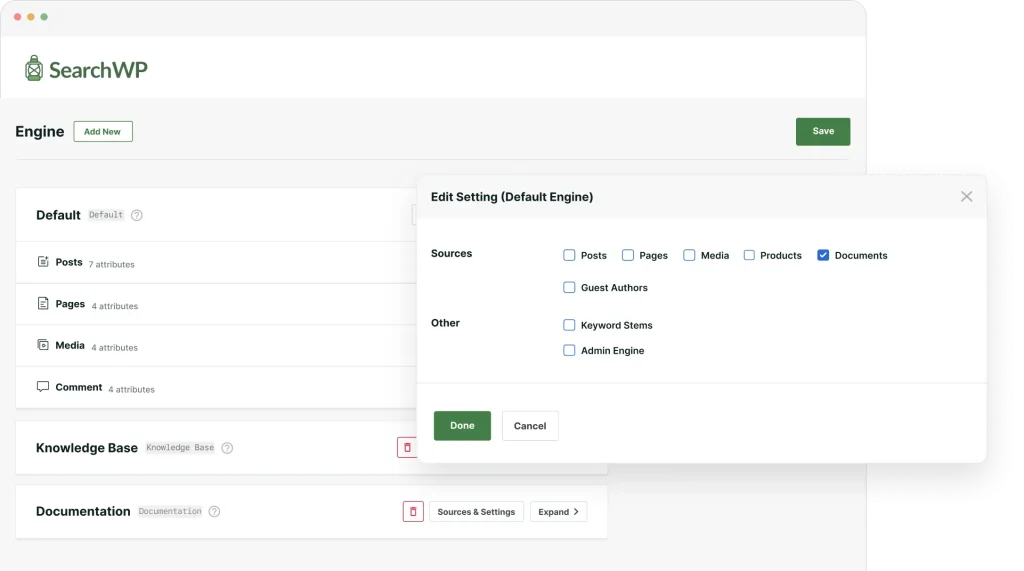Enable the Pages source checkbox
The width and height of the screenshot is (1024, 571).
(x=628, y=255)
